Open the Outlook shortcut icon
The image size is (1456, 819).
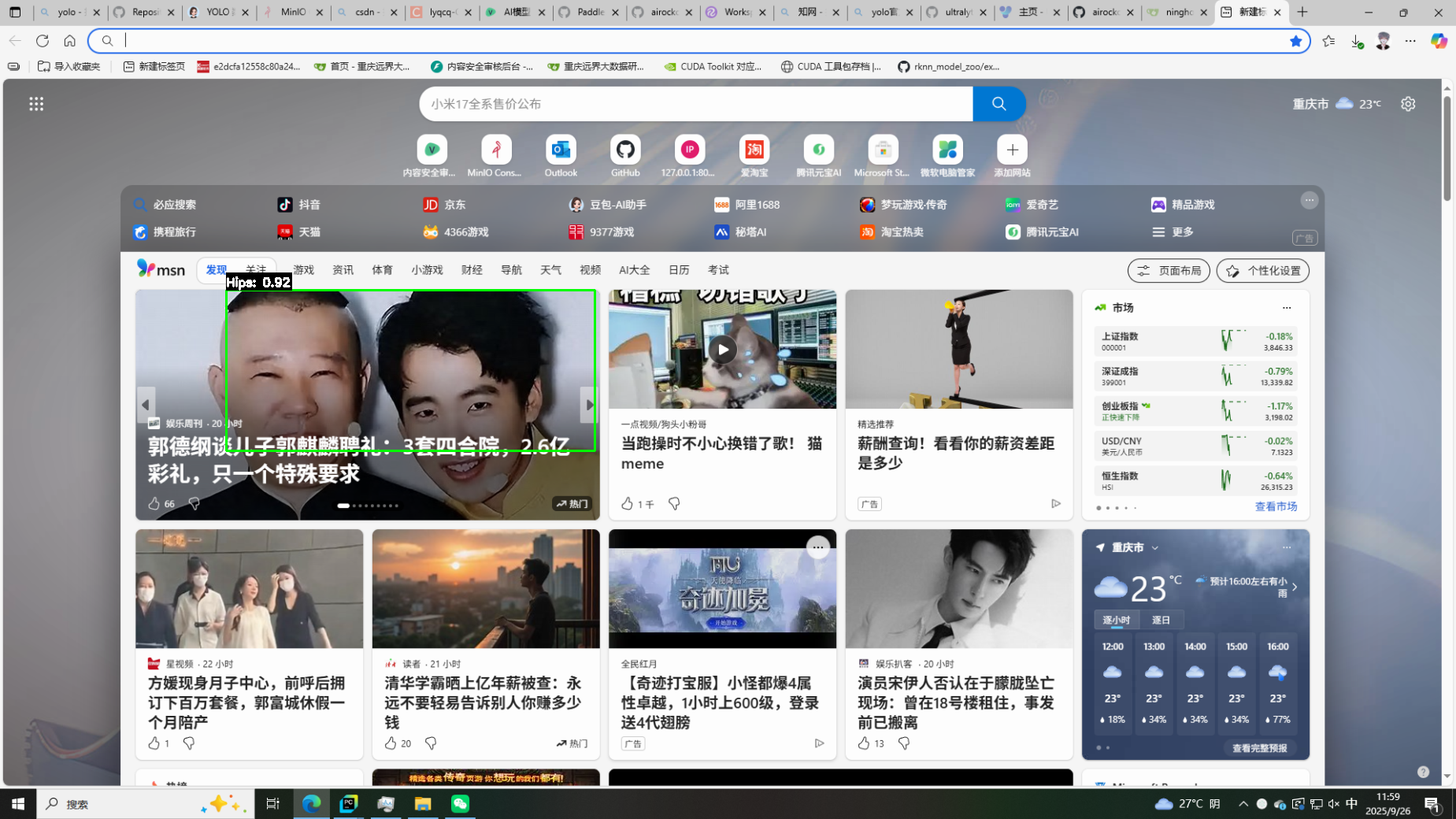pyautogui.click(x=561, y=150)
